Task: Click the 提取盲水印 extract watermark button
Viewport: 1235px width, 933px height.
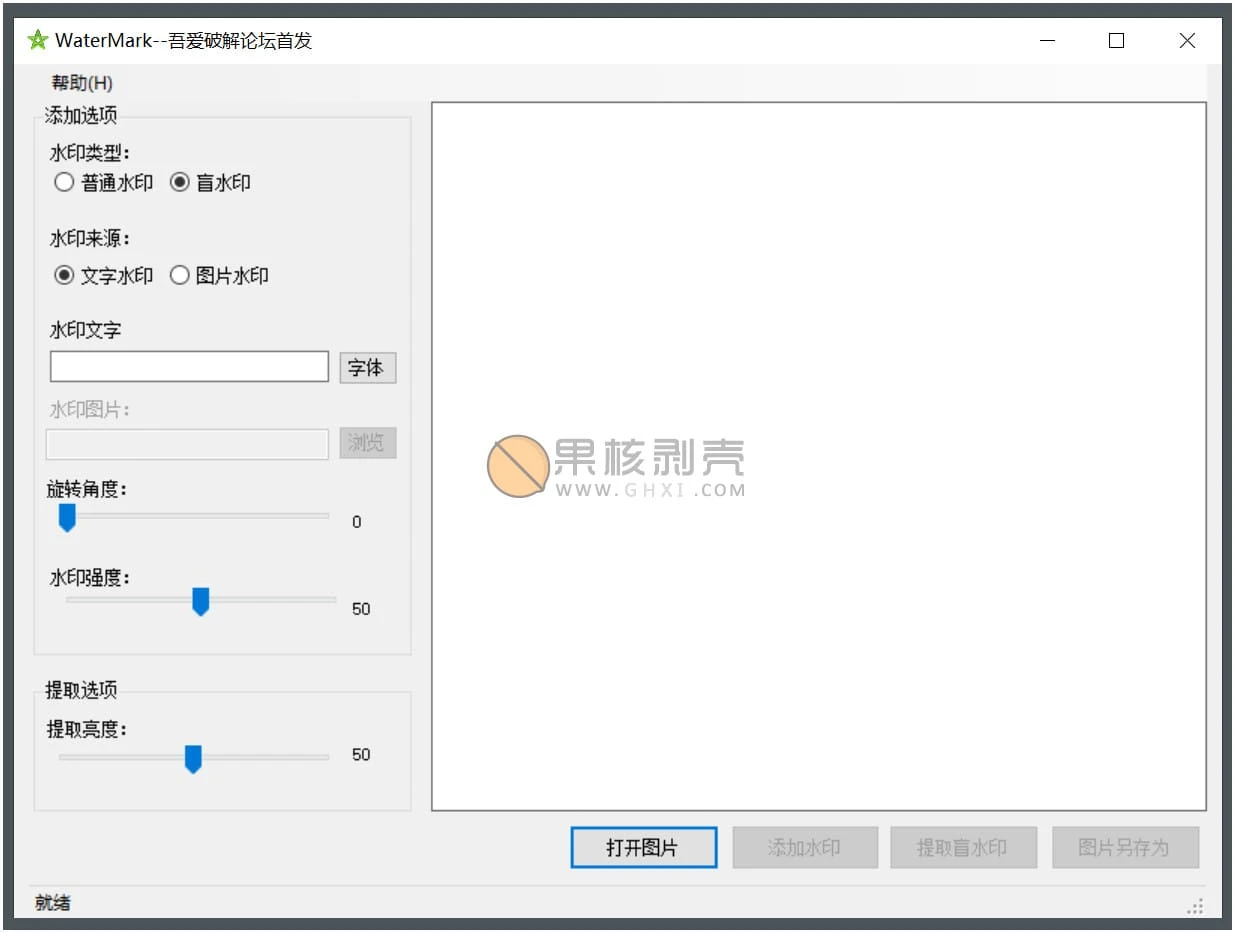Action: point(964,847)
